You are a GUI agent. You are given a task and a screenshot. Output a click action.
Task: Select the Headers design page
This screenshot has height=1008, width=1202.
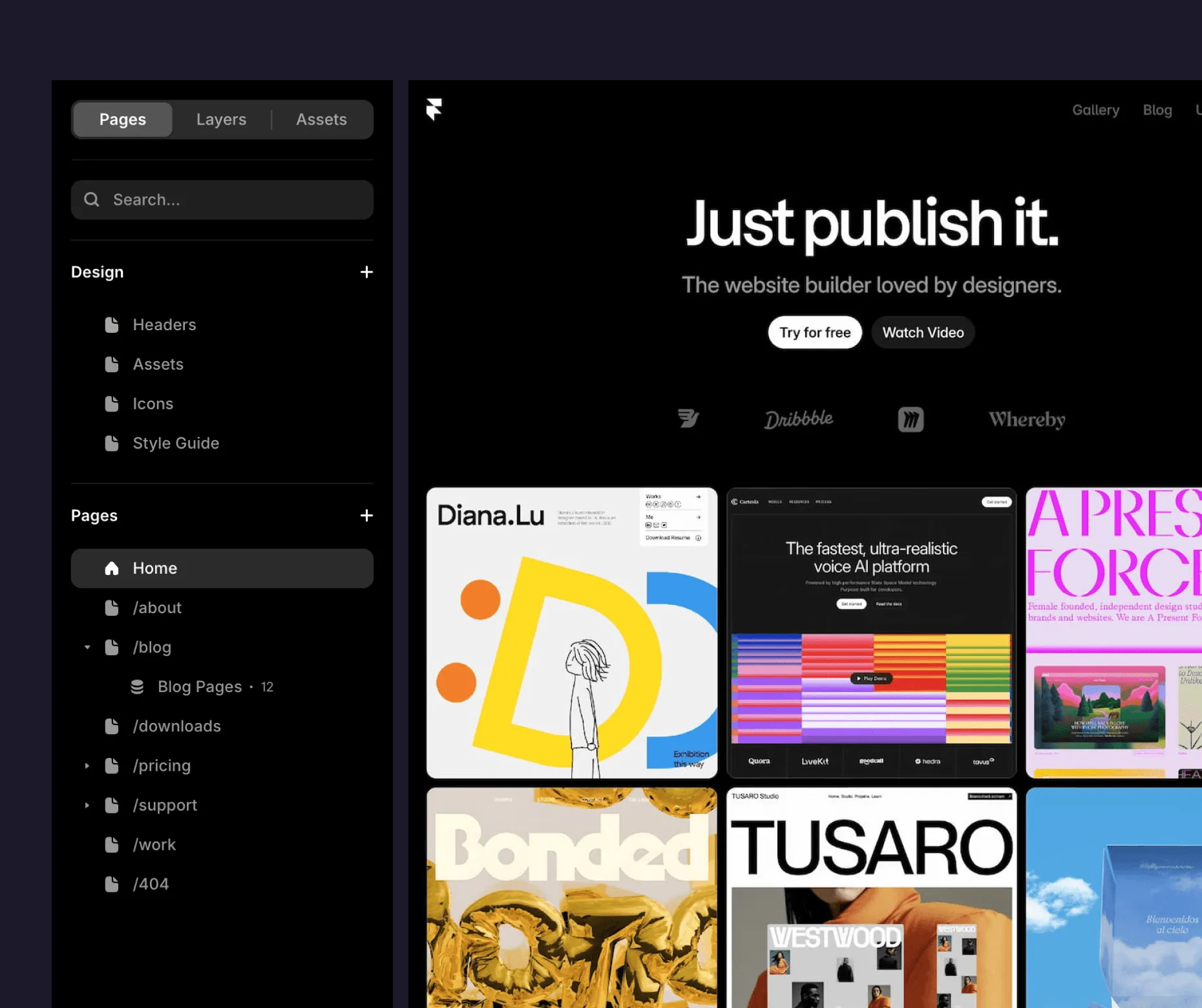pos(222,324)
